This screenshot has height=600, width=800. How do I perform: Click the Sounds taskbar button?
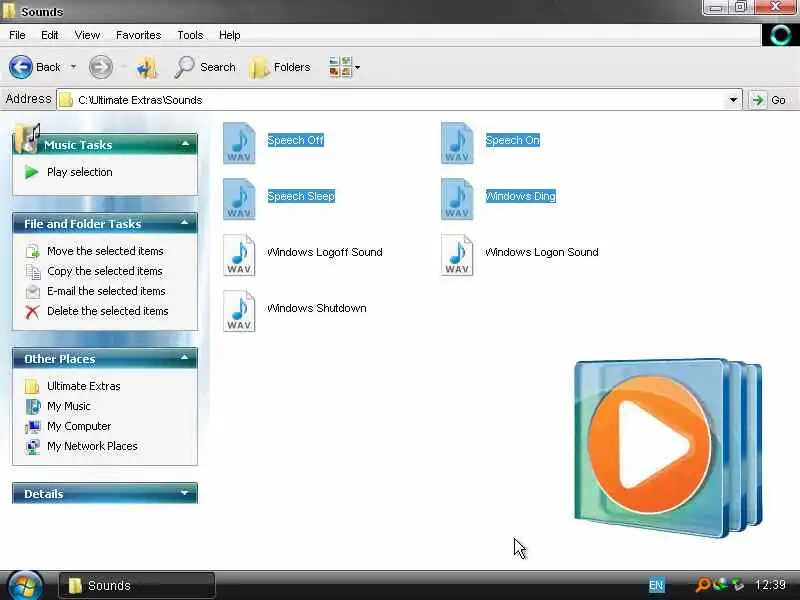coord(137,586)
